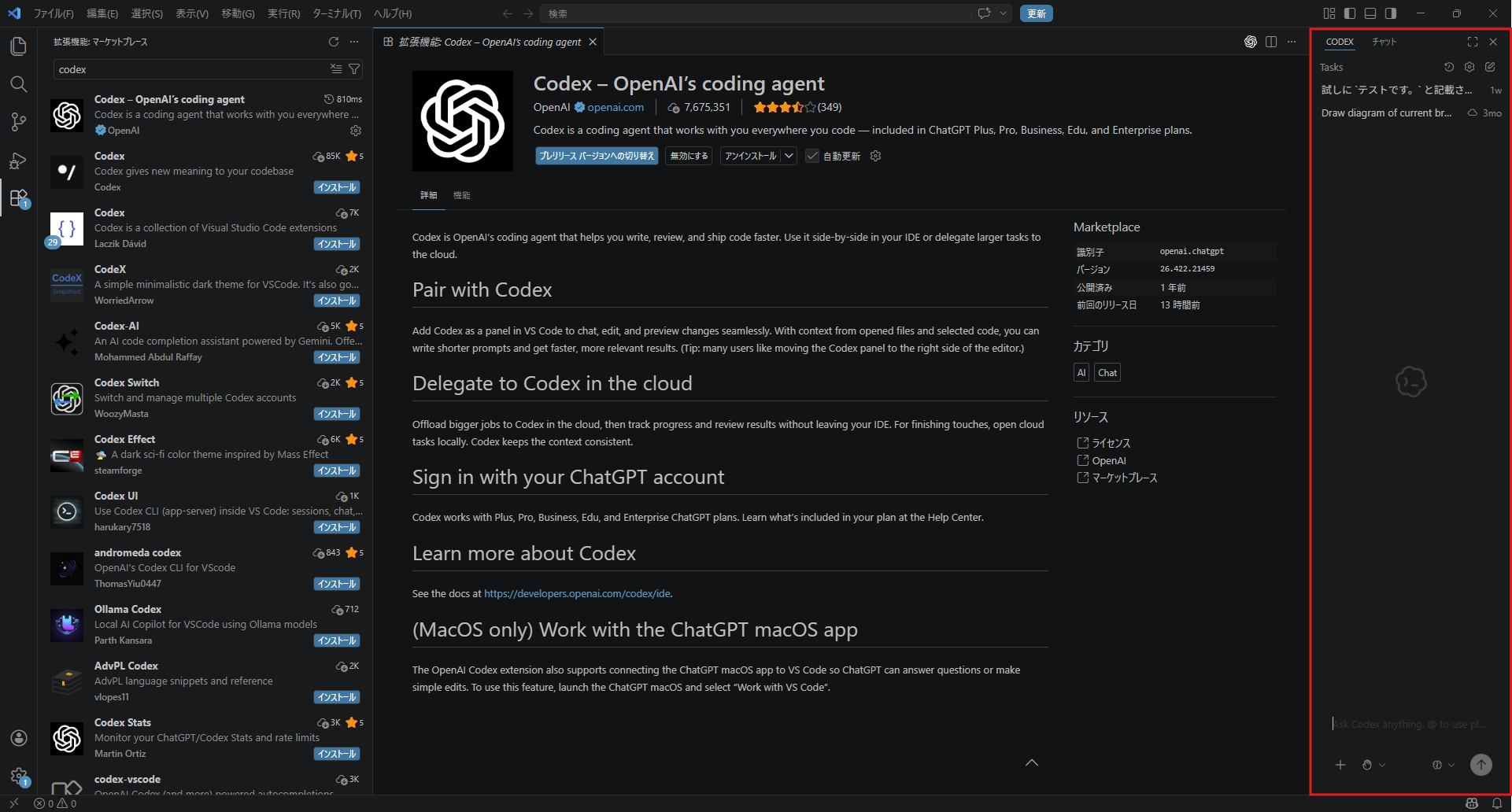Click the OpenAI Codex icon in editor toolbar
1512x812 pixels.
1250,42
